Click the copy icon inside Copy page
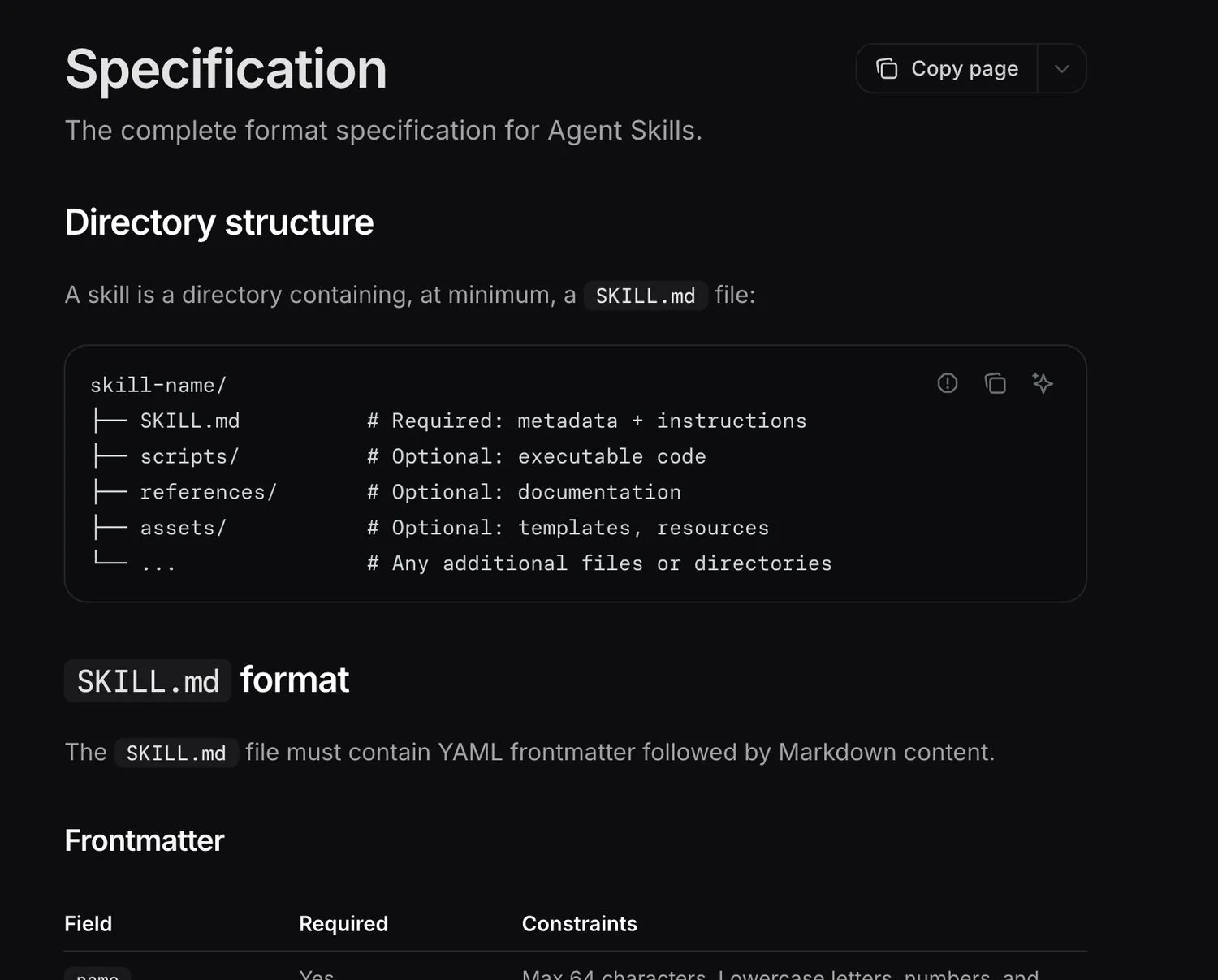This screenshot has height=980, width=1218. point(887,68)
